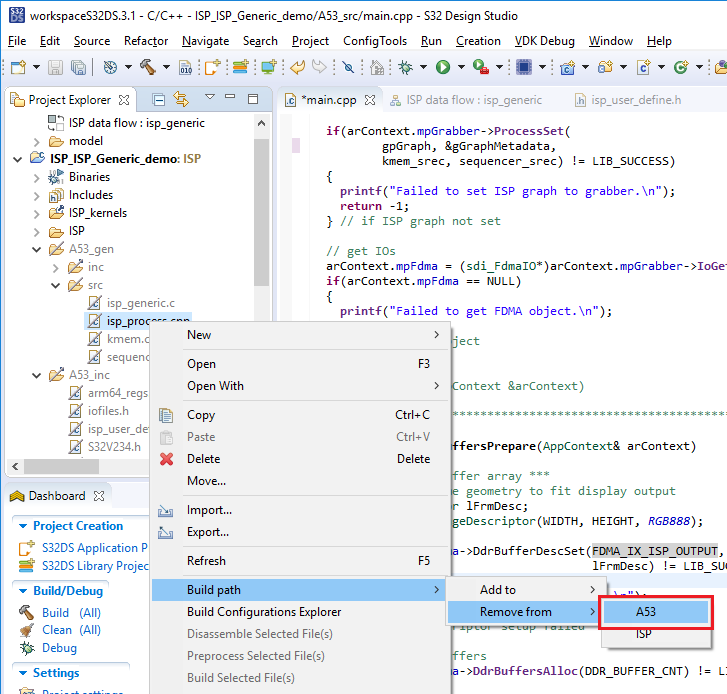The image size is (727, 694).
Task: Switch to the isp_user_define.h editor tab
Action: click(635, 100)
